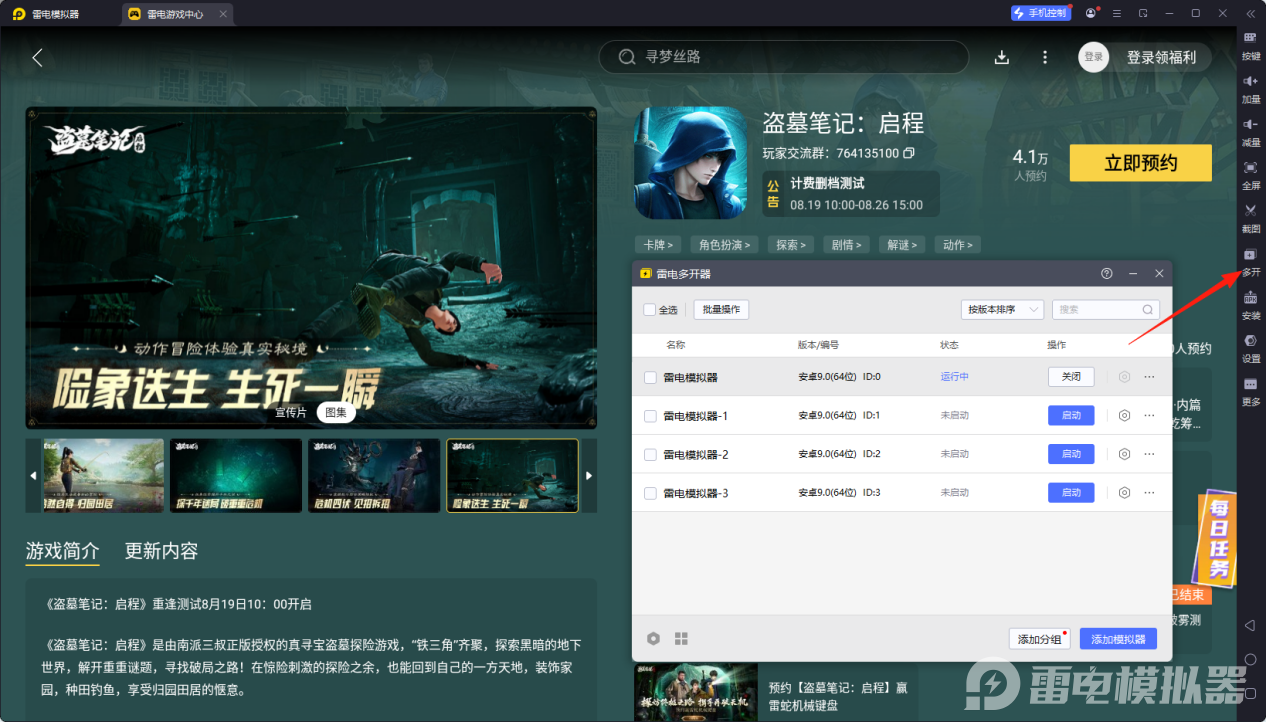Show the next thumbnail with the right arrow
The height and width of the screenshot is (722, 1266).
tap(589, 476)
